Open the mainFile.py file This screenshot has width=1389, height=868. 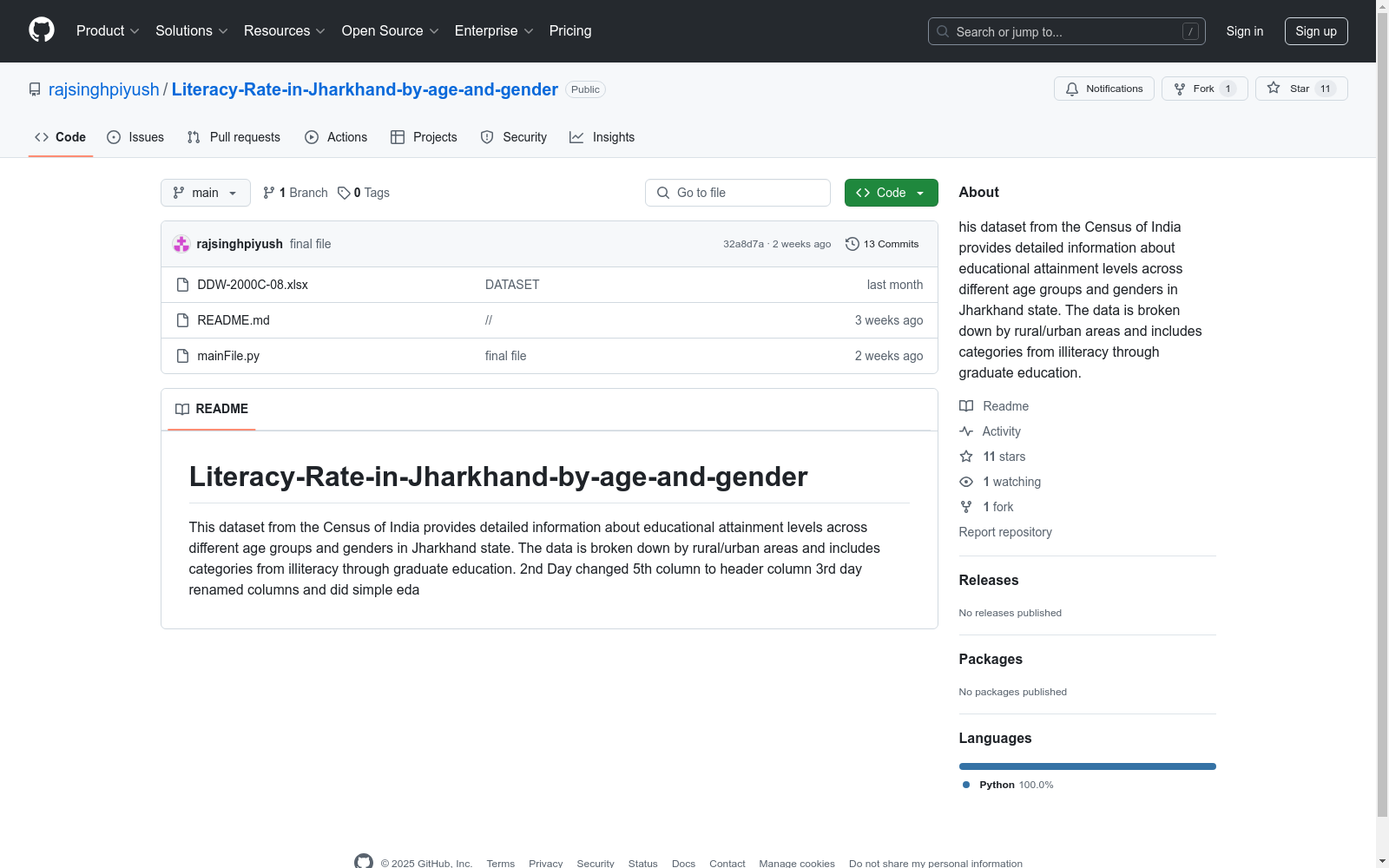(228, 356)
